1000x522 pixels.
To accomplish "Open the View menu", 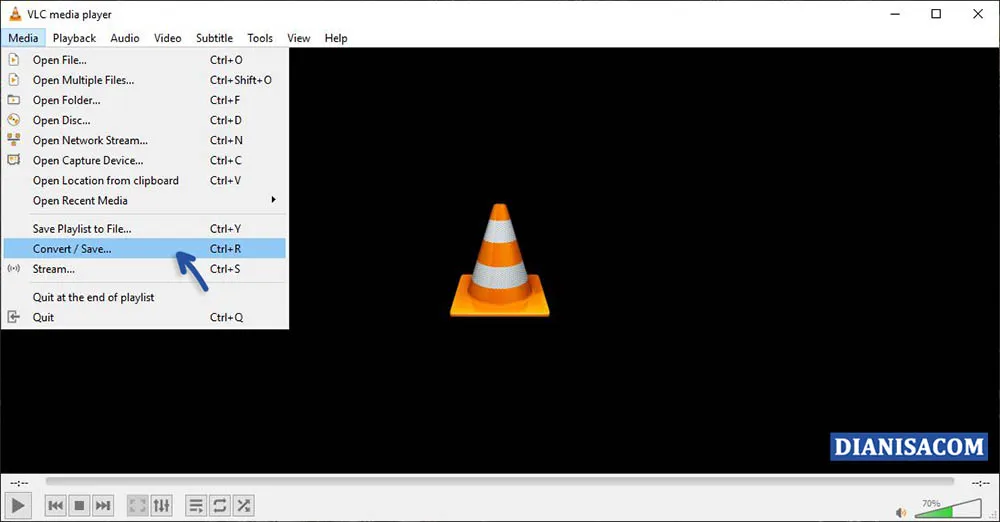I will (x=298, y=38).
